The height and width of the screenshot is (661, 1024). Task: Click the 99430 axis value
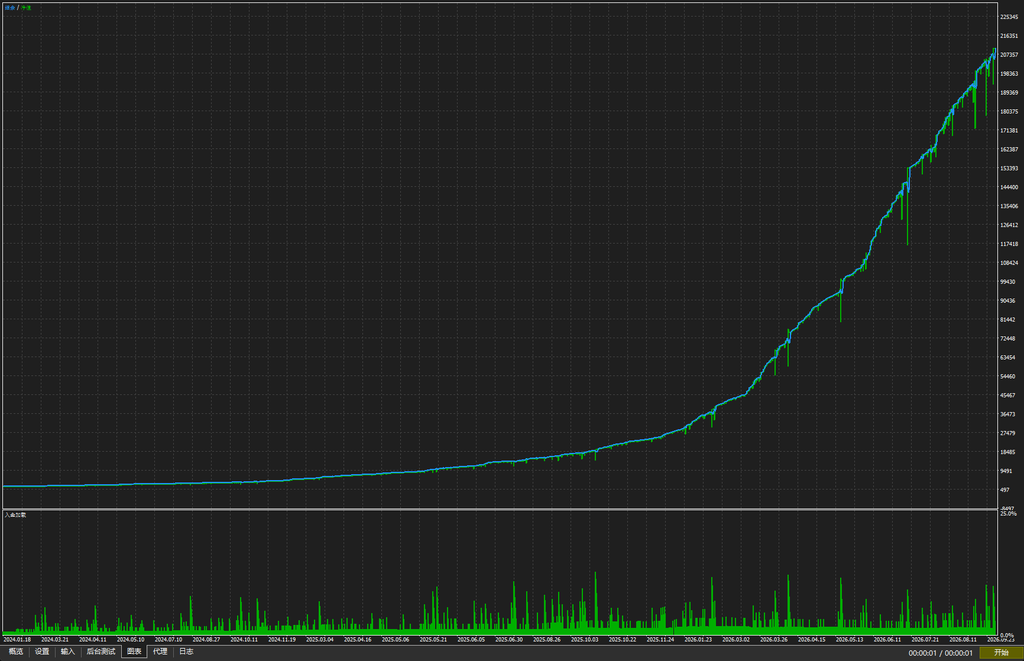[x=1008, y=282]
